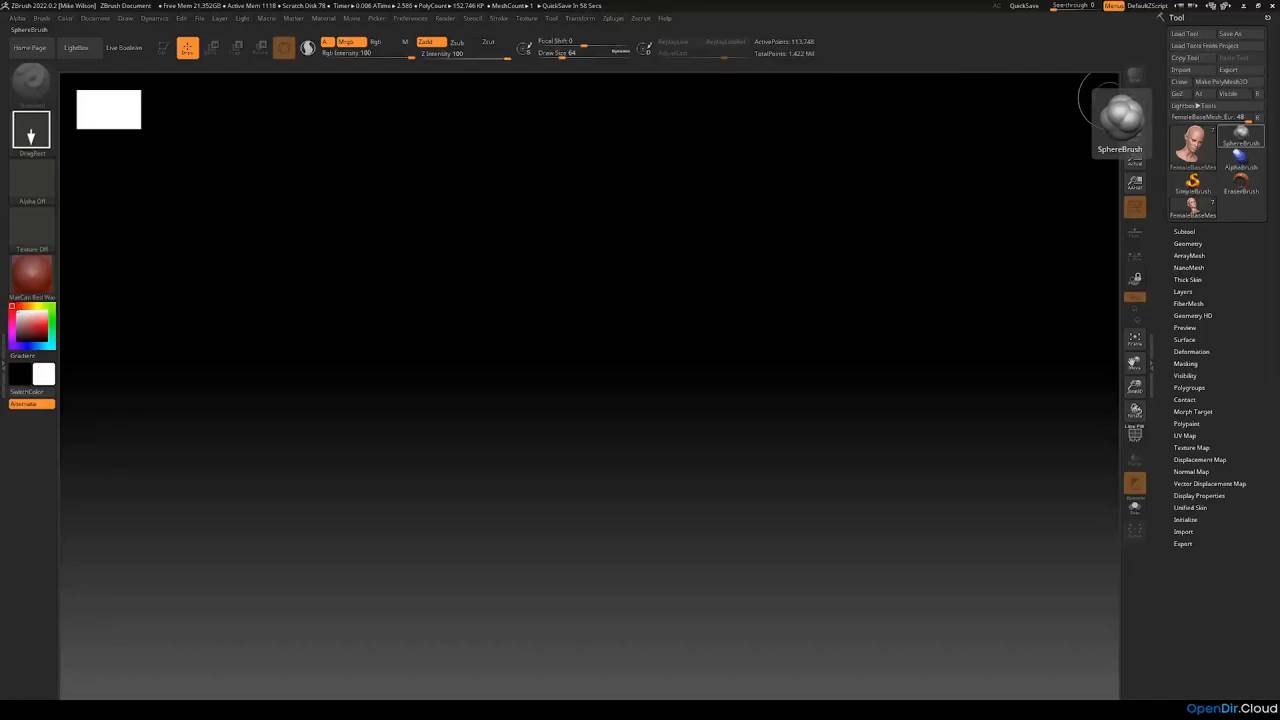
Task: Select the SimpleBrush tool
Action: point(1193,183)
